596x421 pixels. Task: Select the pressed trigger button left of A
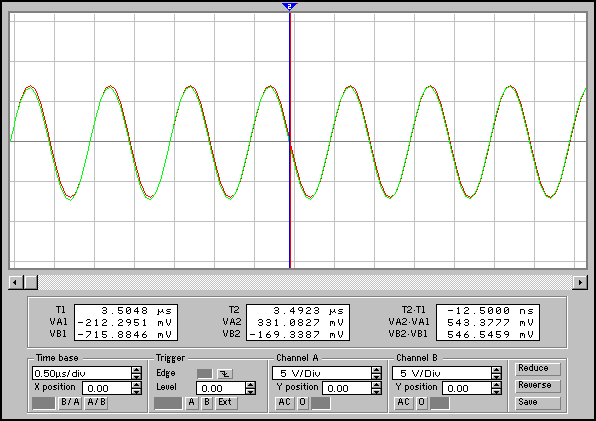pyautogui.click(x=168, y=403)
